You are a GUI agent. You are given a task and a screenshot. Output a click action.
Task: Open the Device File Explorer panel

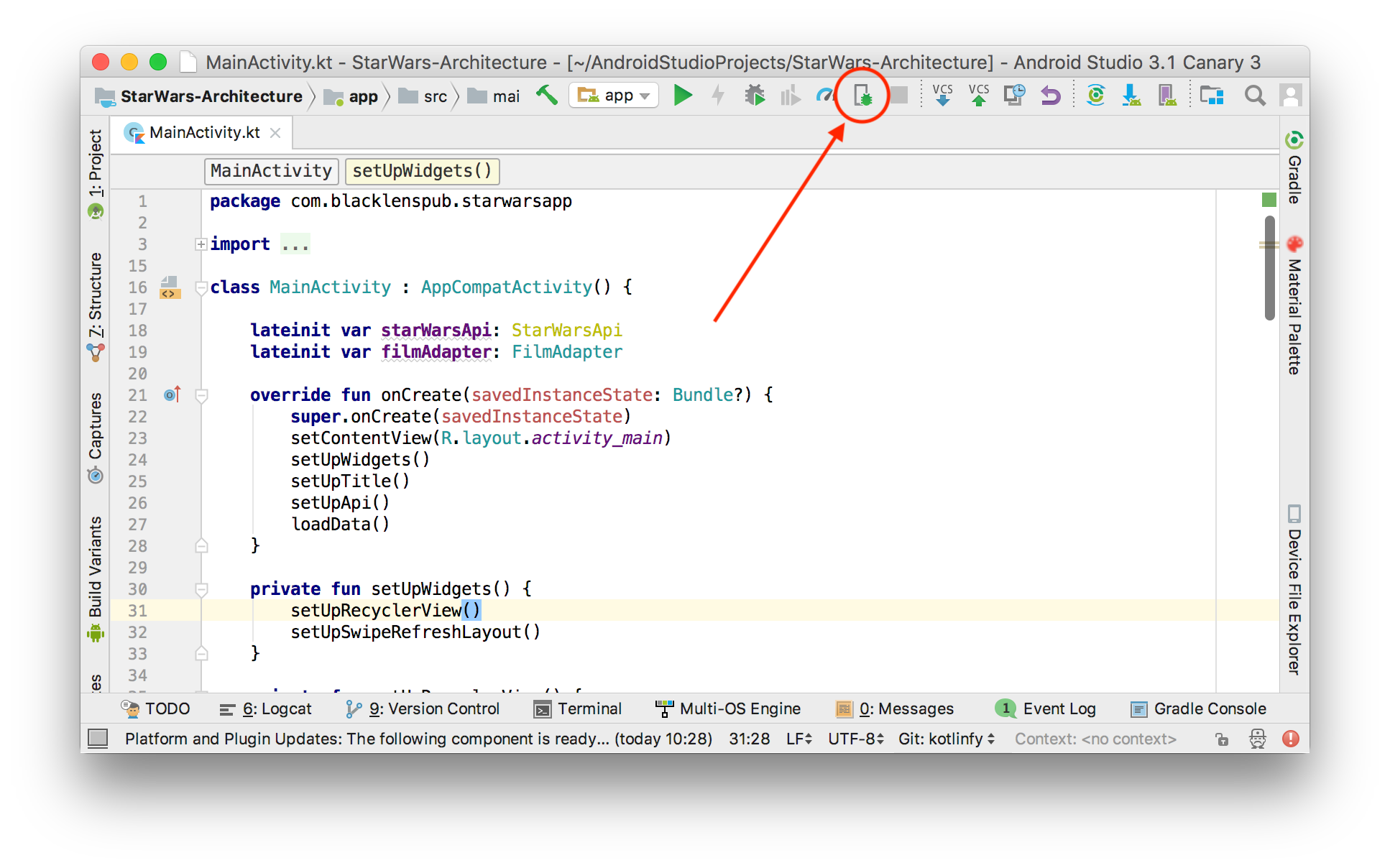[1294, 589]
